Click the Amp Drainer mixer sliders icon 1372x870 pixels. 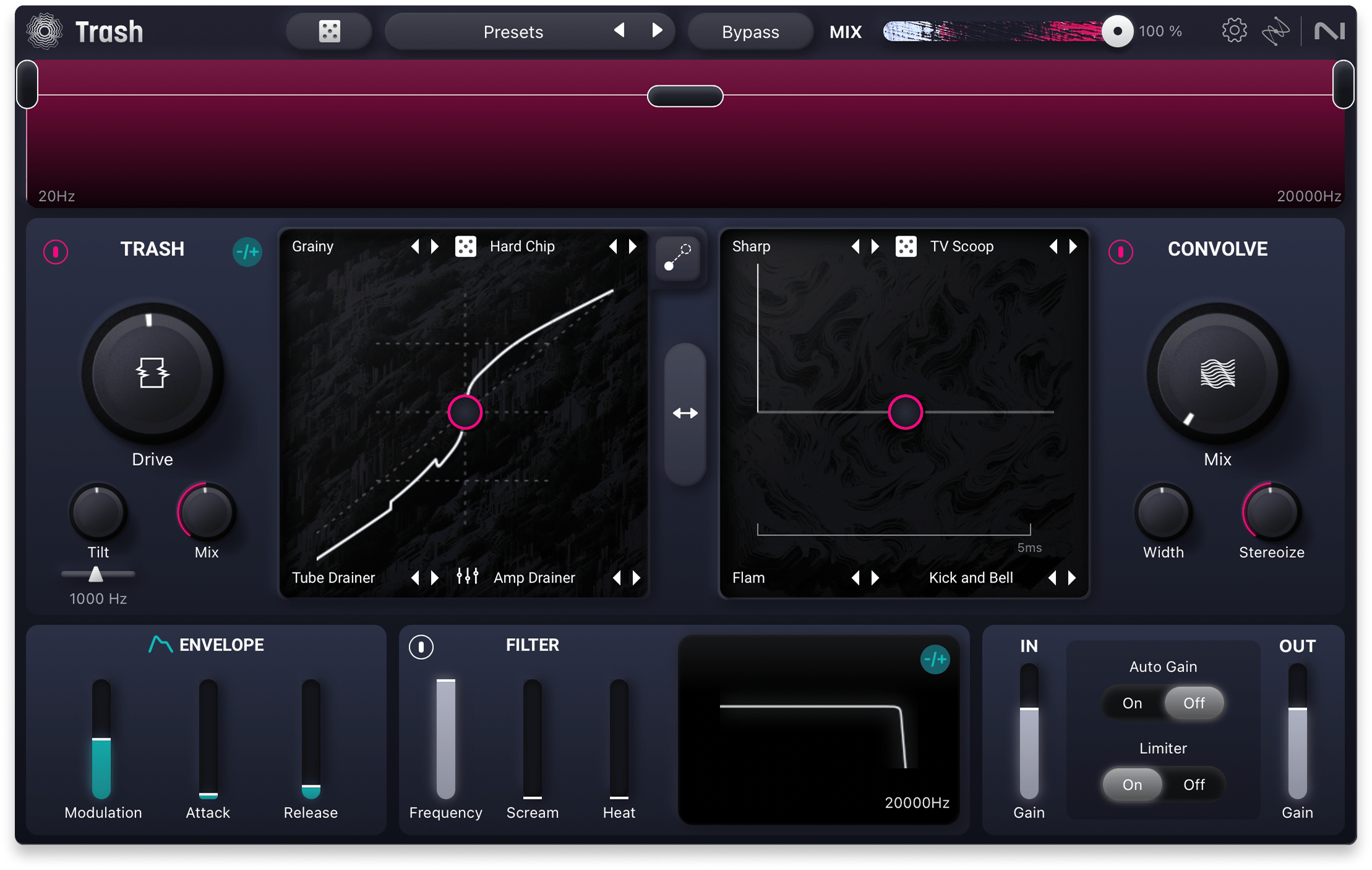click(x=467, y=577)
